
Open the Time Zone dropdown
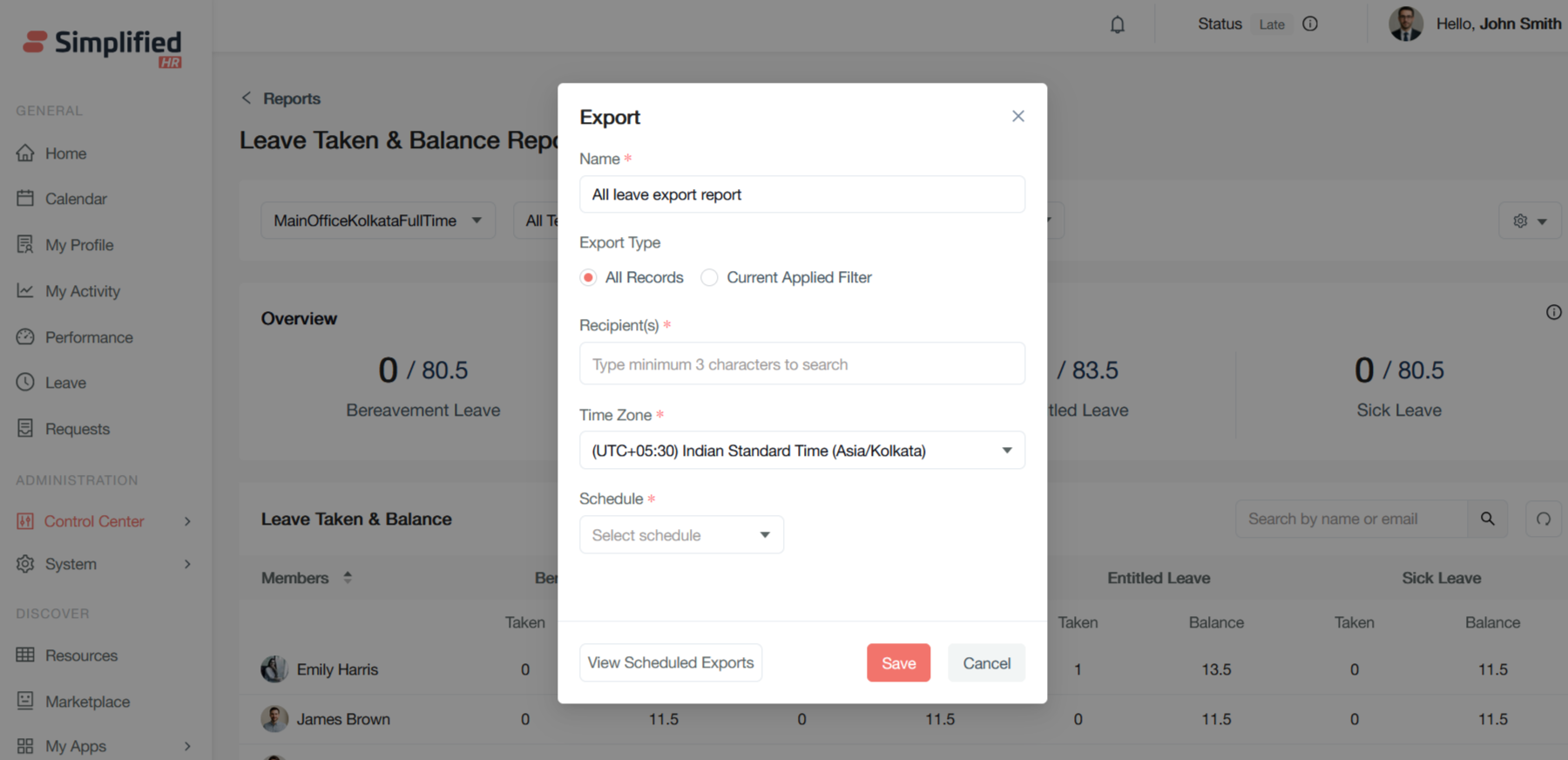801,451
